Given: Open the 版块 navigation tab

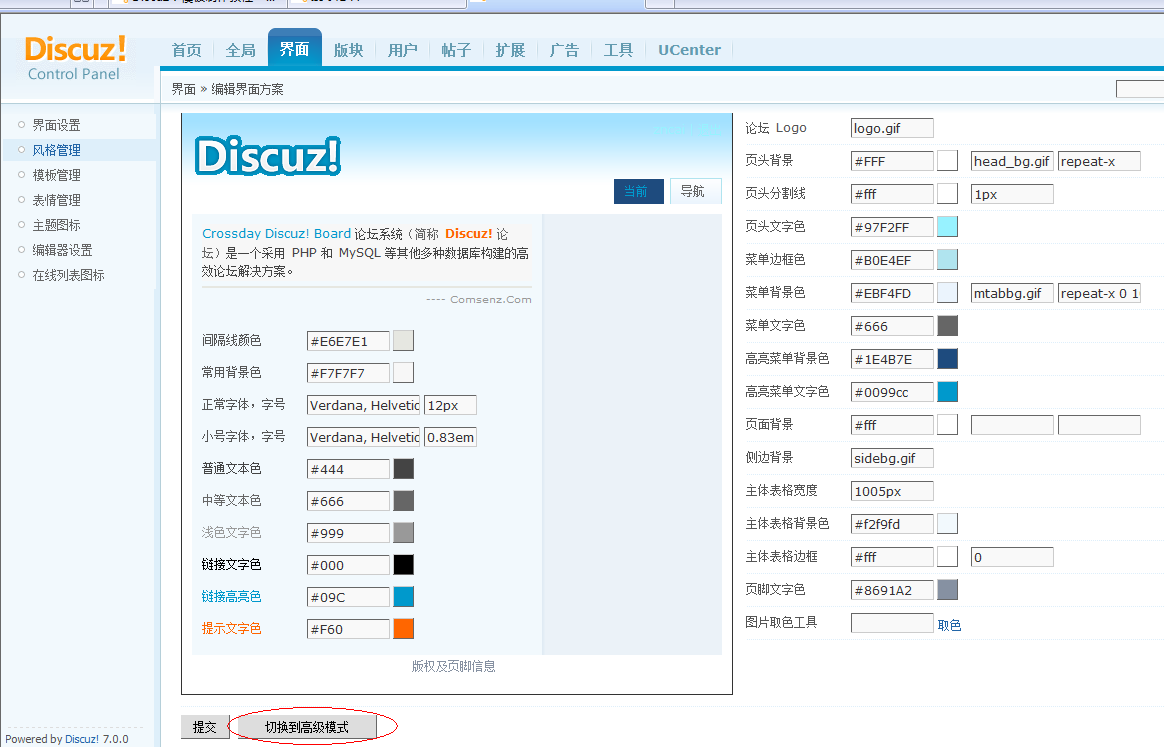Looking at the screenshot, I should tap(348, 50).
